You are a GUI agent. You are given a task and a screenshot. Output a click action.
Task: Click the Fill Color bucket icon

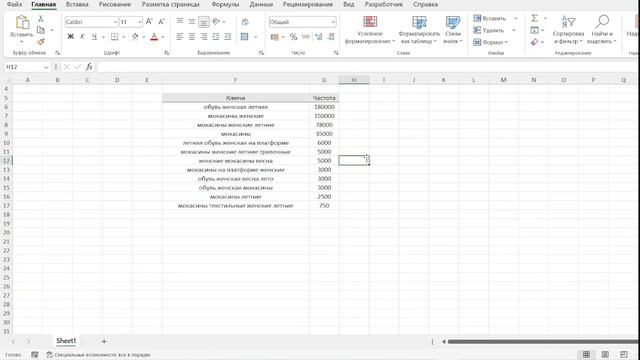click(135, 37)
